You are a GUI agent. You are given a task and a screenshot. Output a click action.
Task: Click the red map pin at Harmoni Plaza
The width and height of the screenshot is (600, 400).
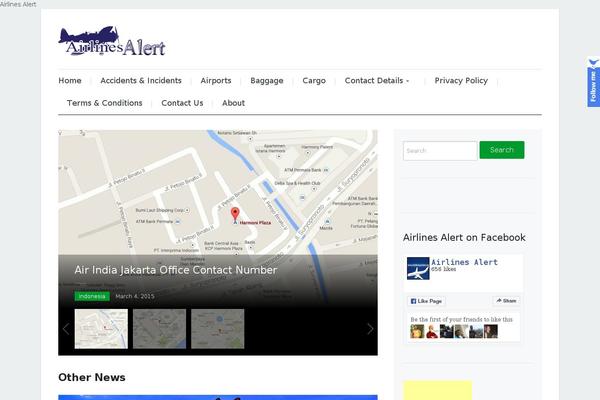click(x=235, y=215)
